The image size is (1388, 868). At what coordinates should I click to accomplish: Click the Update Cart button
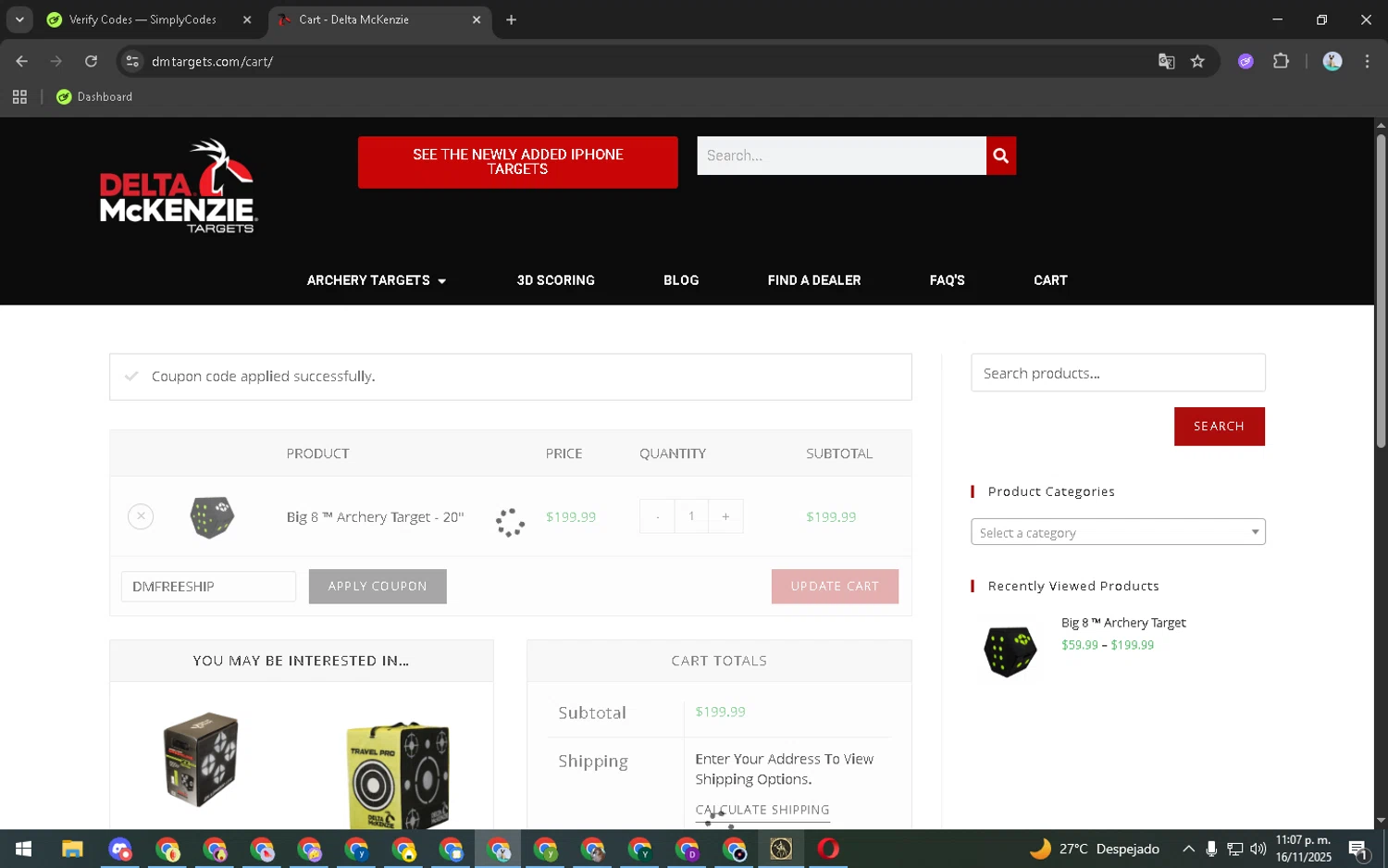point(835,587)
